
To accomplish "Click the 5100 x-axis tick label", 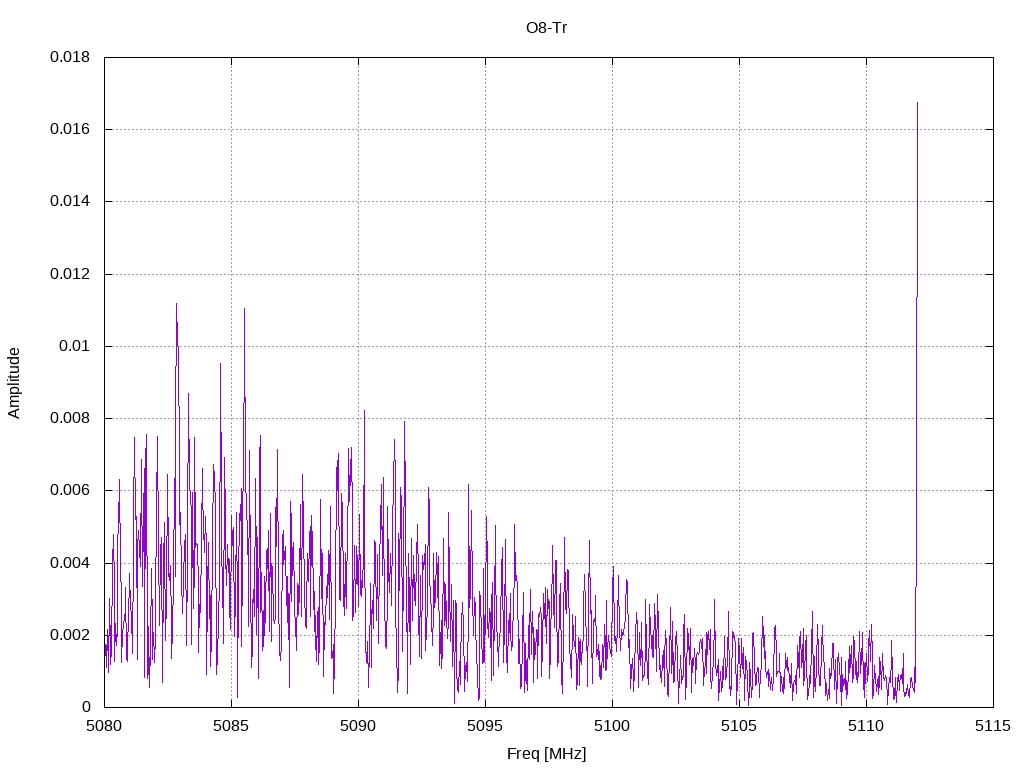I will click(x=612, y=726).
